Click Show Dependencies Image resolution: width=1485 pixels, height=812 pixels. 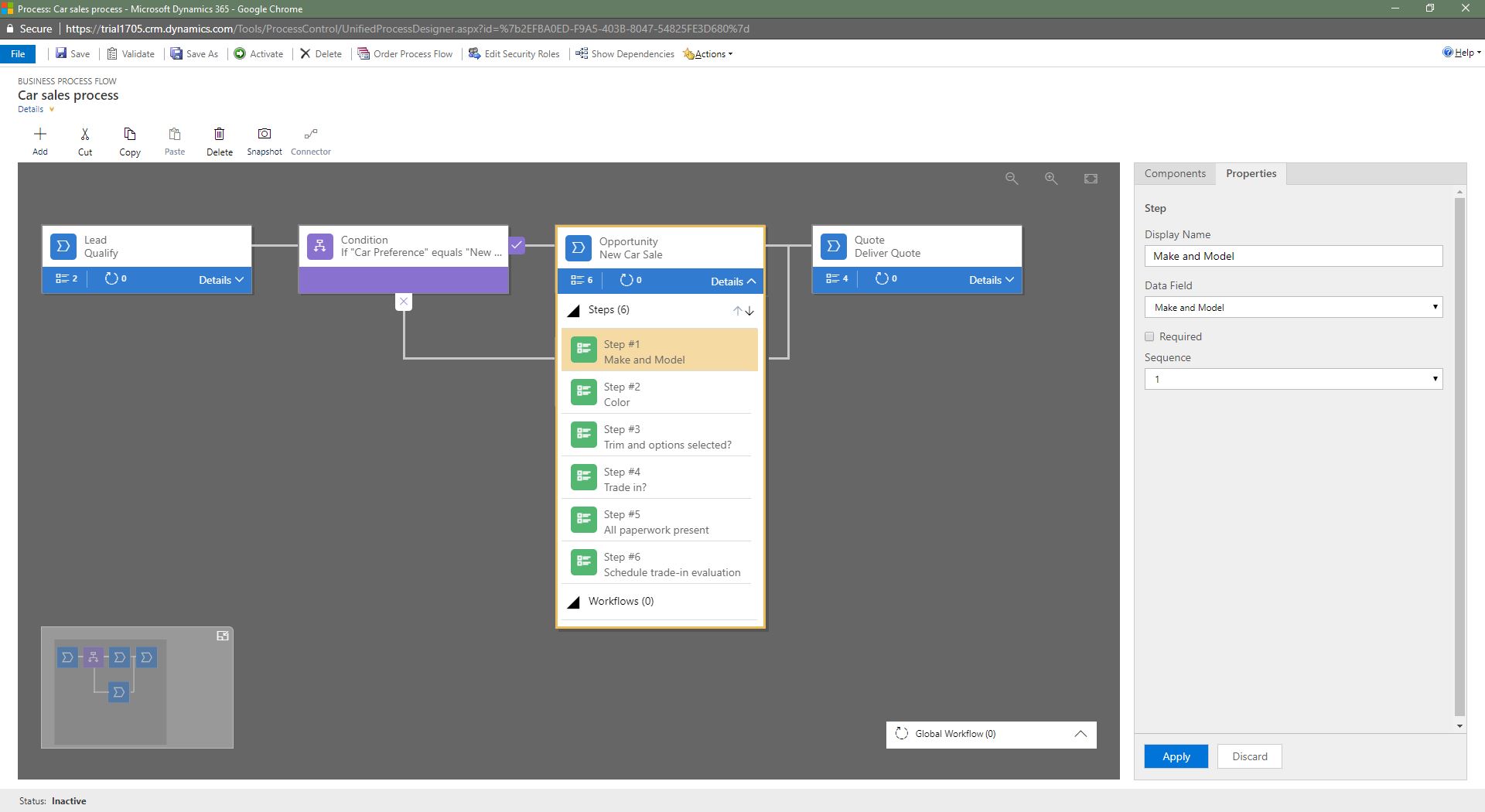coord(625,53)
